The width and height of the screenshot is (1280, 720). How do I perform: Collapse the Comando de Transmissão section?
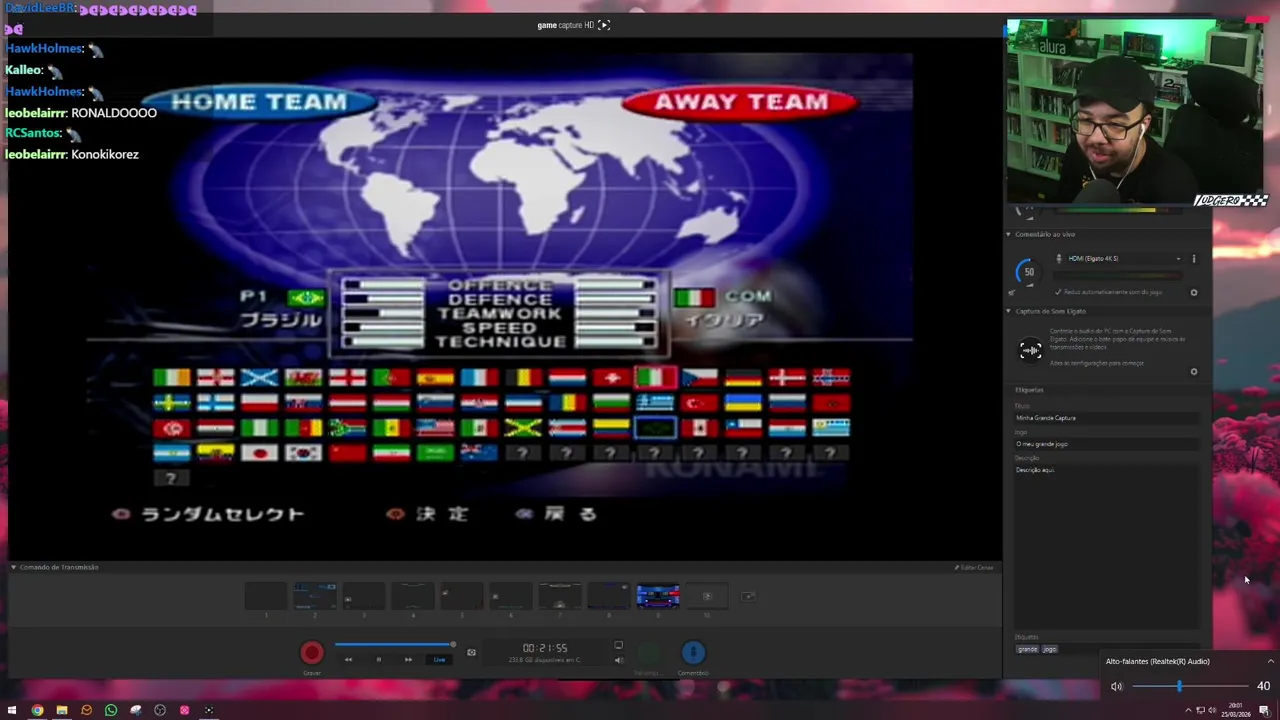coord(14,567)
